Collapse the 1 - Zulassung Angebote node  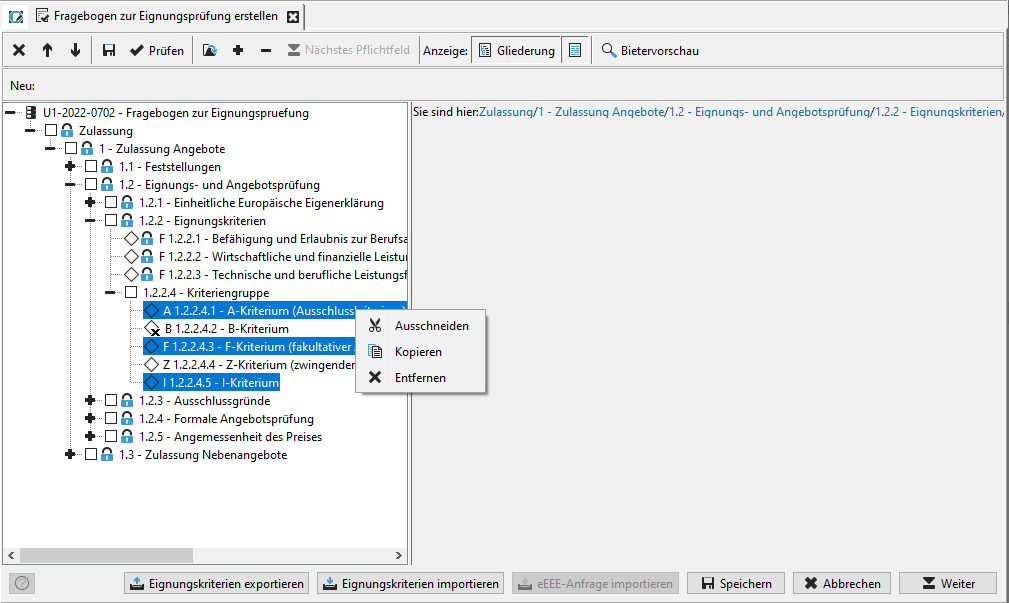coord(50,149)
